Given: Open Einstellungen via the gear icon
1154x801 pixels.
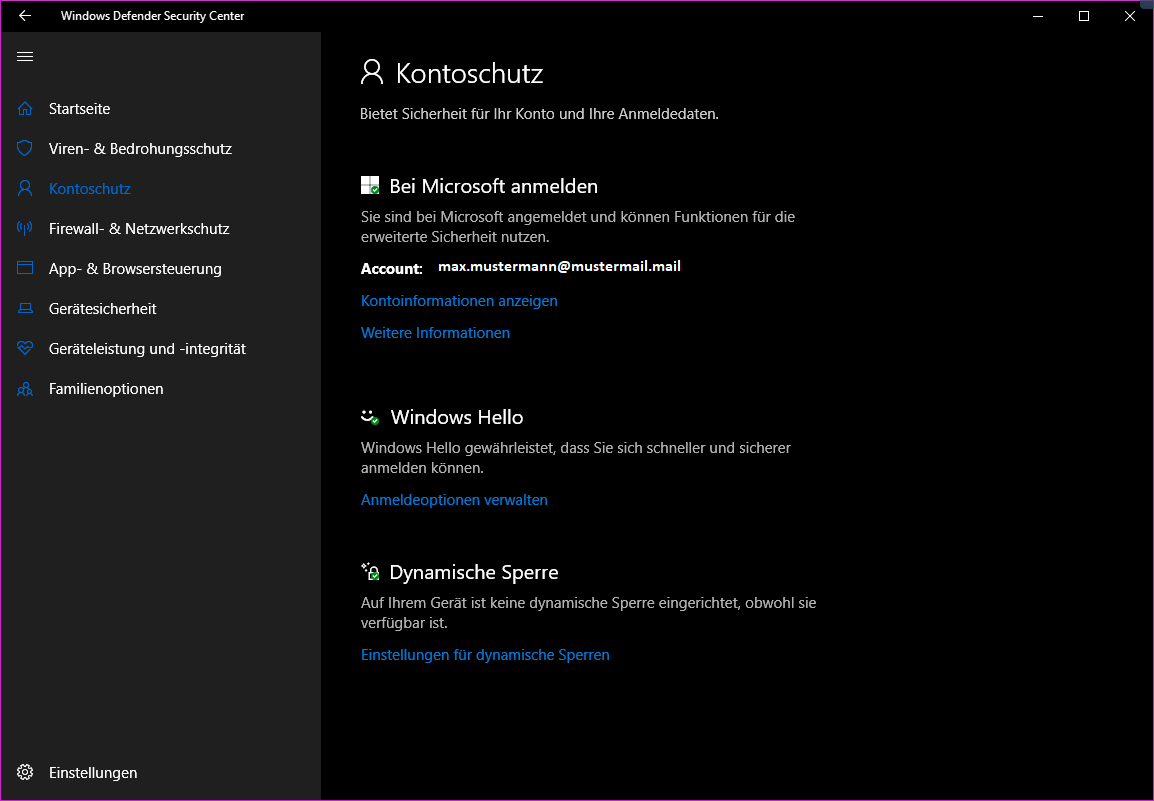Looking at the screenshot, I should 25,772.
